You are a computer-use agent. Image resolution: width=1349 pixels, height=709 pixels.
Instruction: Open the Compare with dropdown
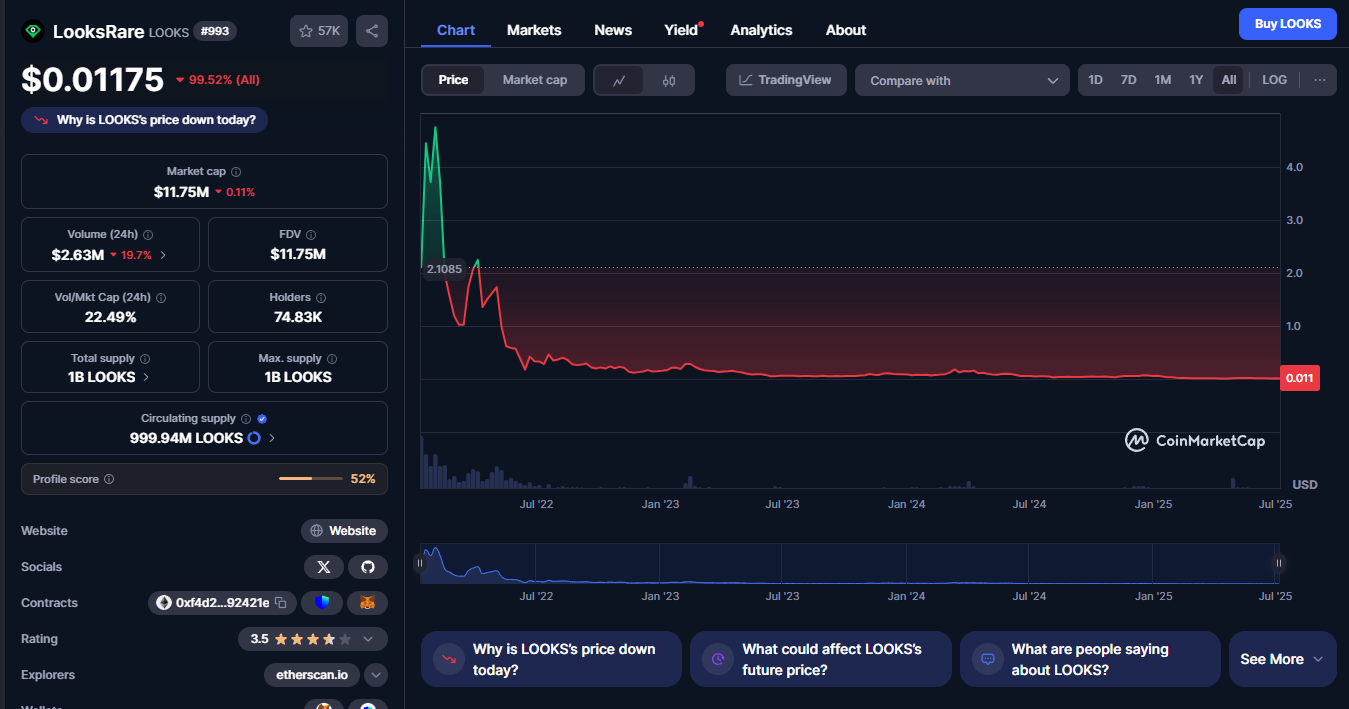tap(962, 80)
